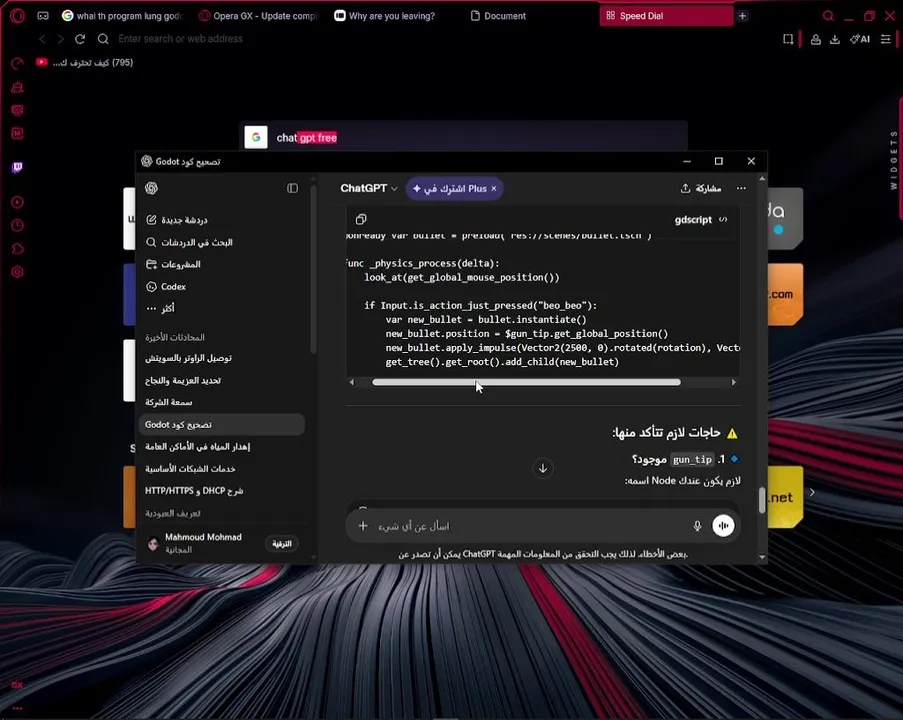Open the sidebar player icon

click(17, 202)
